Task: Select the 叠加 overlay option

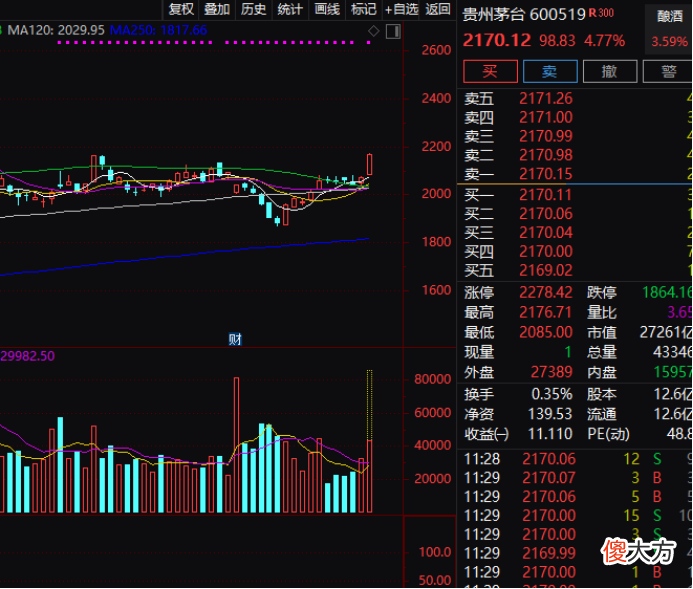Action: pyautogui.click(x=217, y=9)
